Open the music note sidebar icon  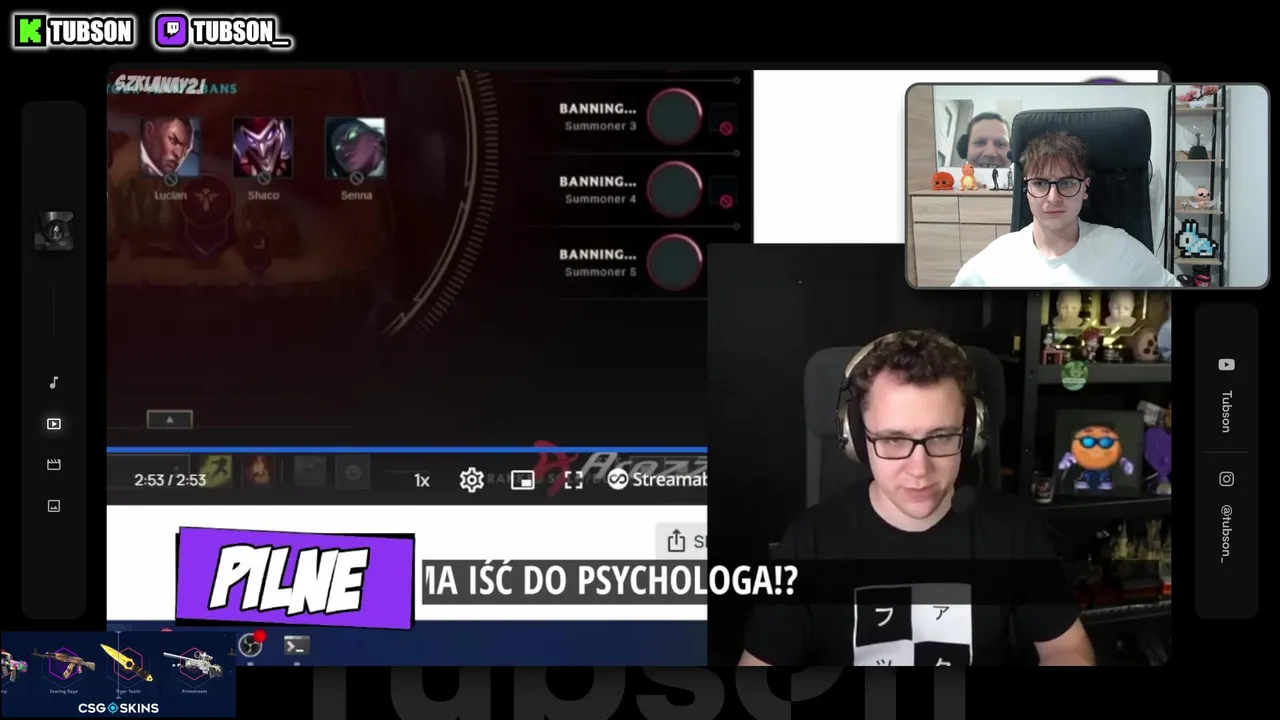point(54,383)
